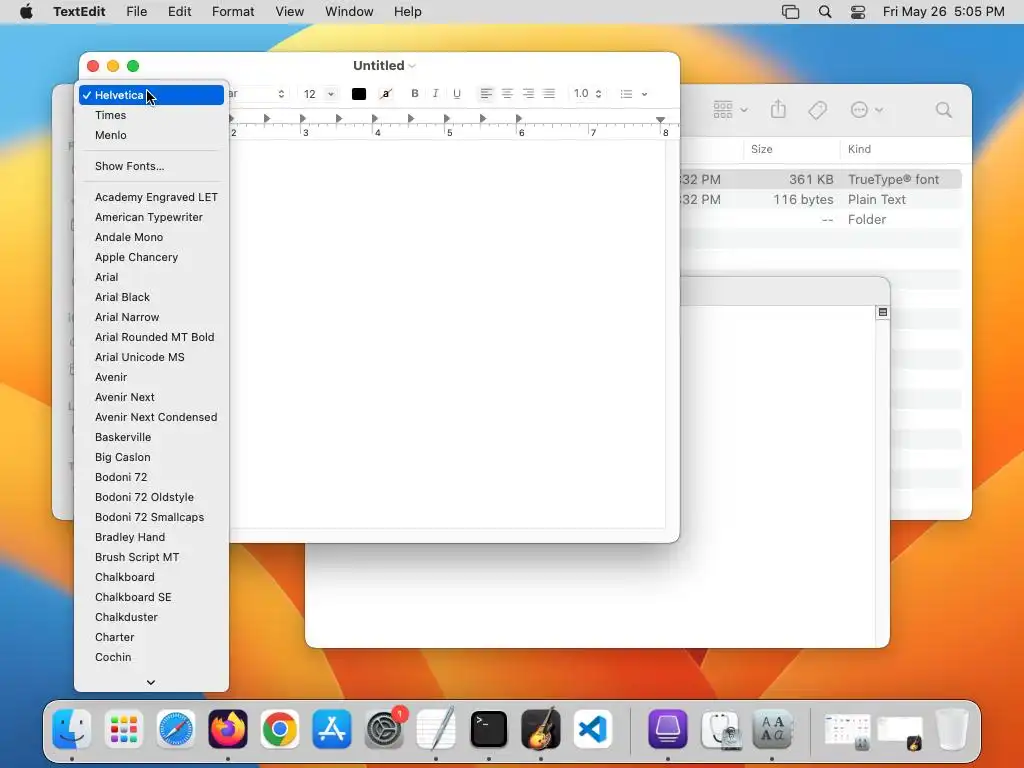Click the search icon in Finder window
Screen dimensions: 1024x768
click(944, 110)
